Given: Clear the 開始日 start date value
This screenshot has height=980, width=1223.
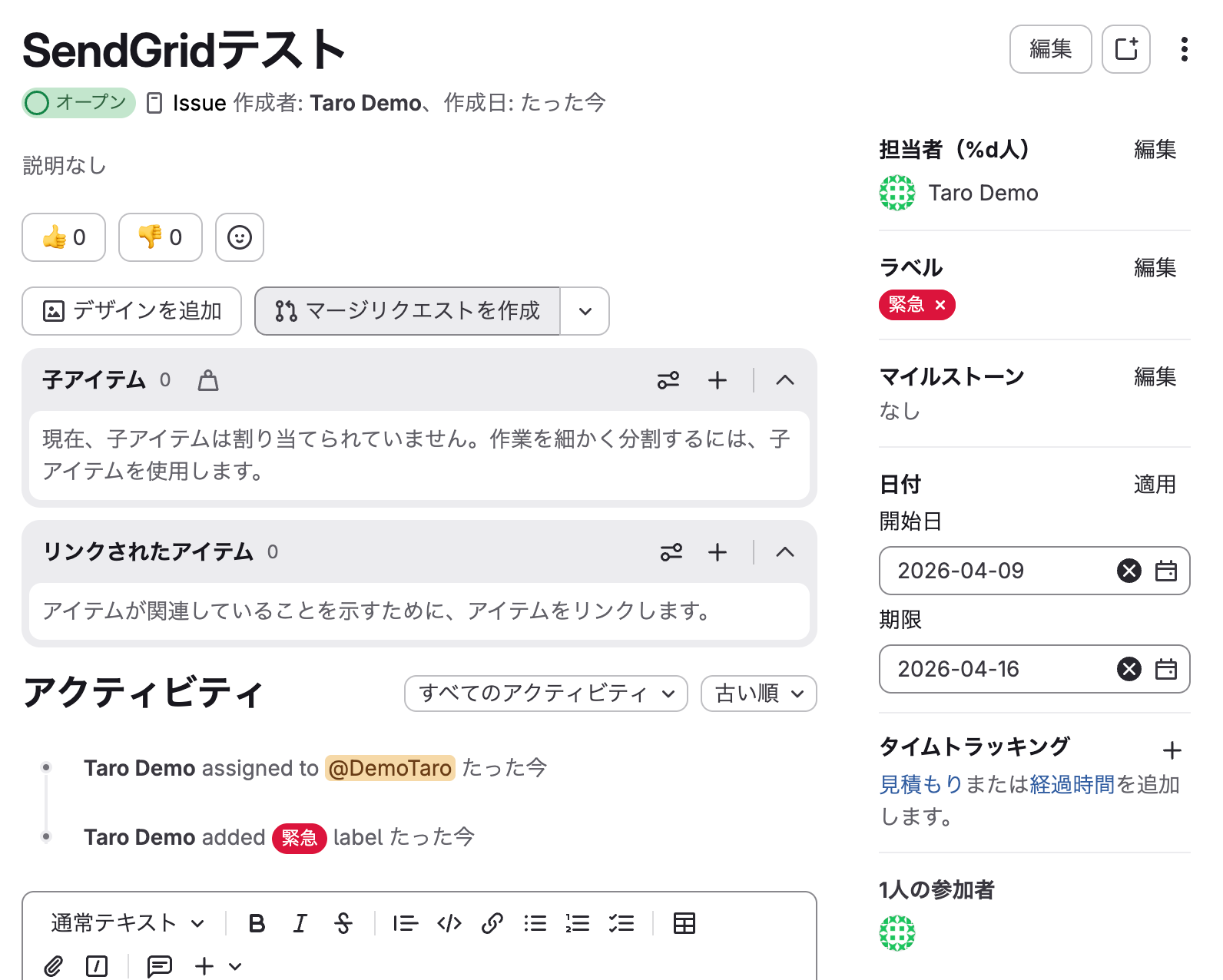Looking at the screenshot, I should tap(1129, 571).
